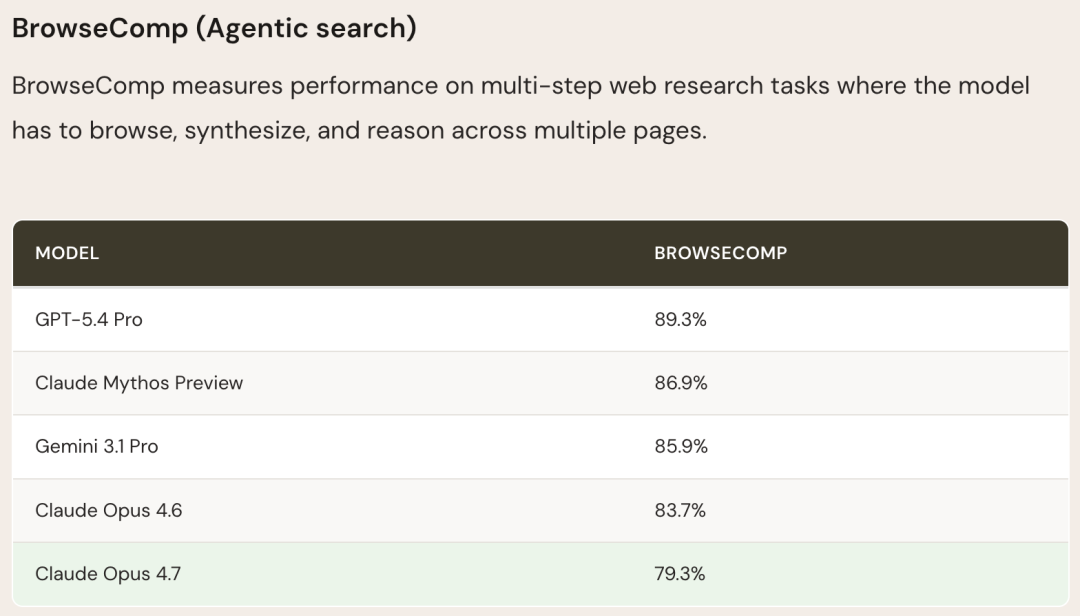Click the MODEL column header
Viewport: 1080px width, 616px height.
coord(67,253)
